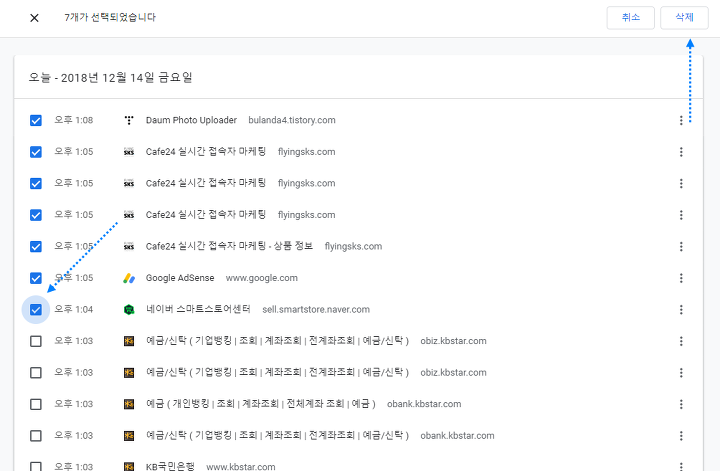The image size is (720, 471).
Task: Click the Google AdSense favicon
Action: [x=129, y=278]
